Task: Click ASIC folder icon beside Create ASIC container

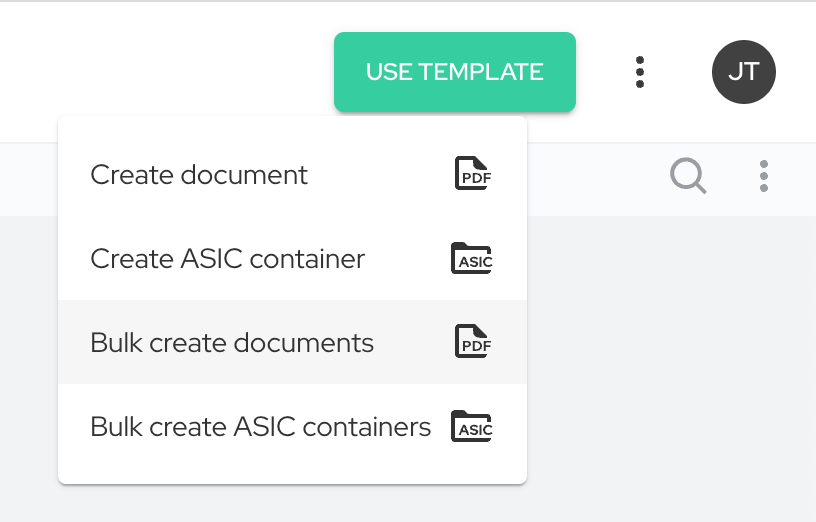Action: (472, 259)
